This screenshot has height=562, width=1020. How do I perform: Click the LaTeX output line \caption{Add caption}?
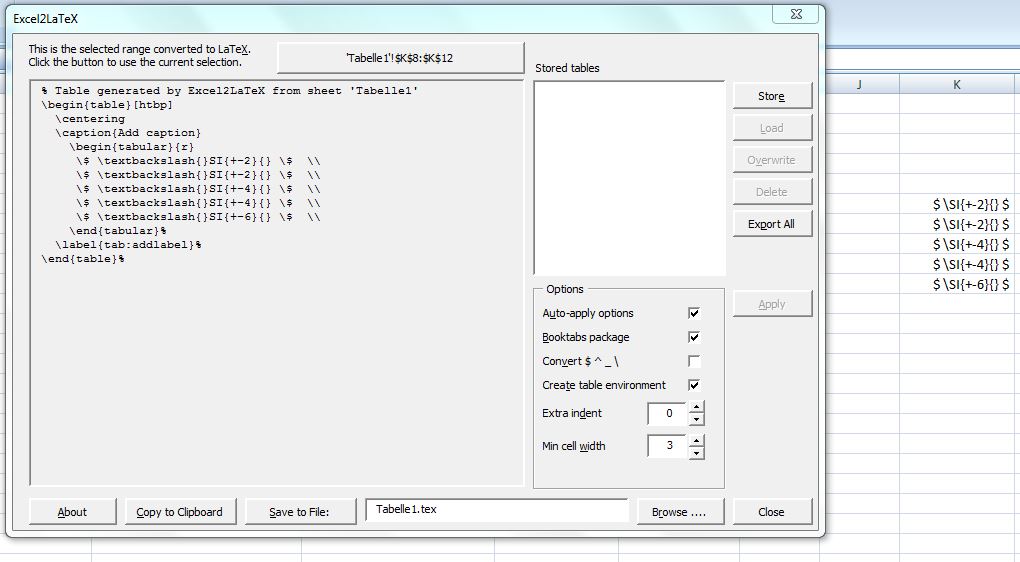pyautogui.click(x=128, y=133)
